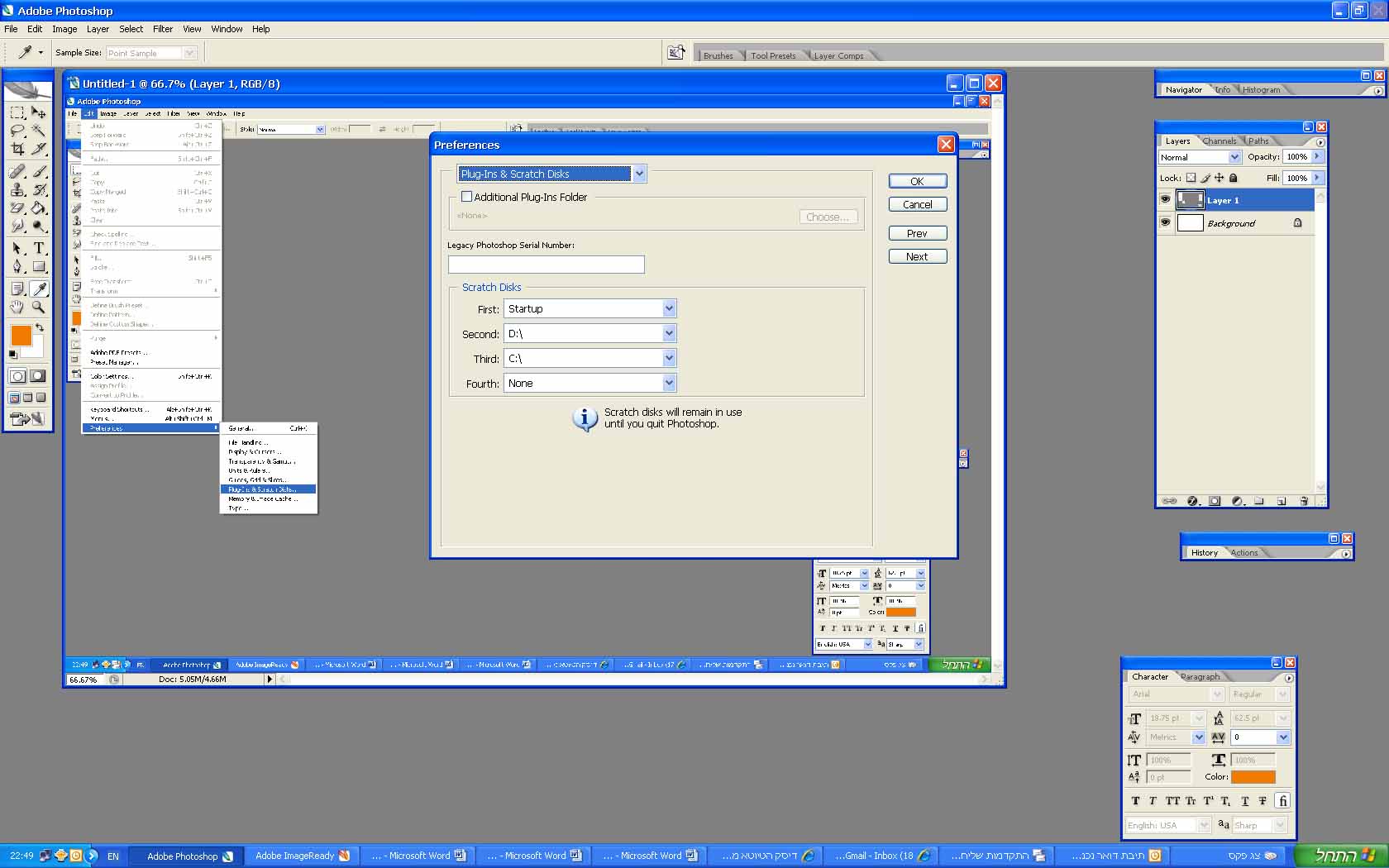Open the Second scratch disk dropdown
1389x868 pixels.
coord(670,333)
